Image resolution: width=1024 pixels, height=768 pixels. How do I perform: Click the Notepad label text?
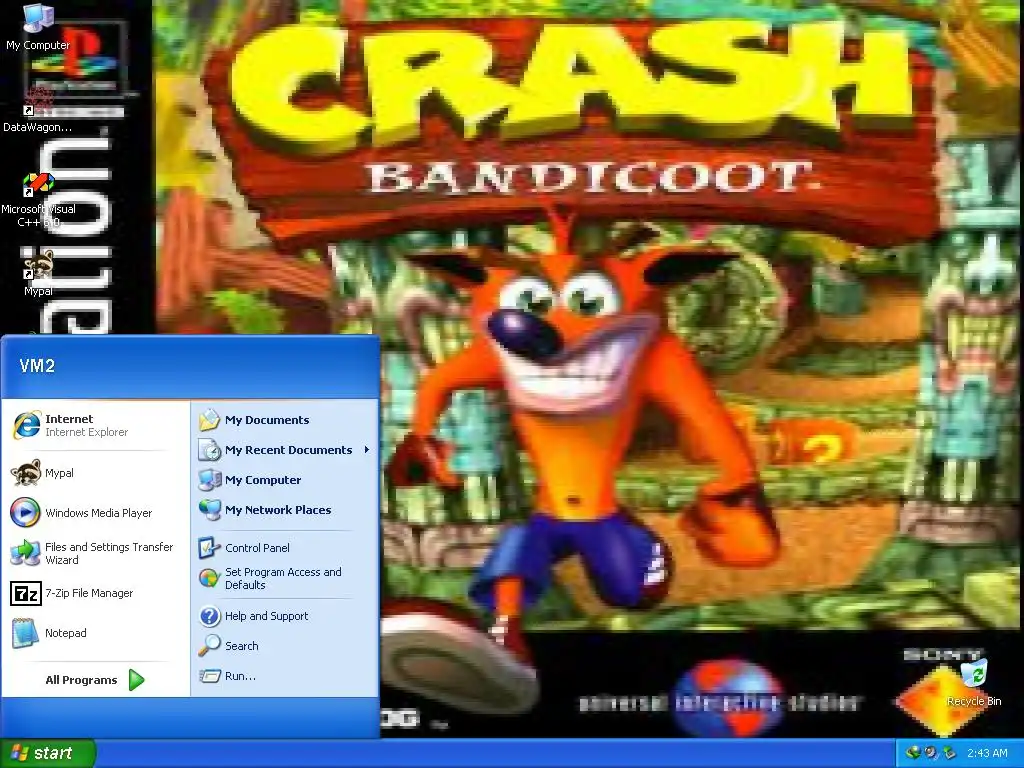(65, 633)
